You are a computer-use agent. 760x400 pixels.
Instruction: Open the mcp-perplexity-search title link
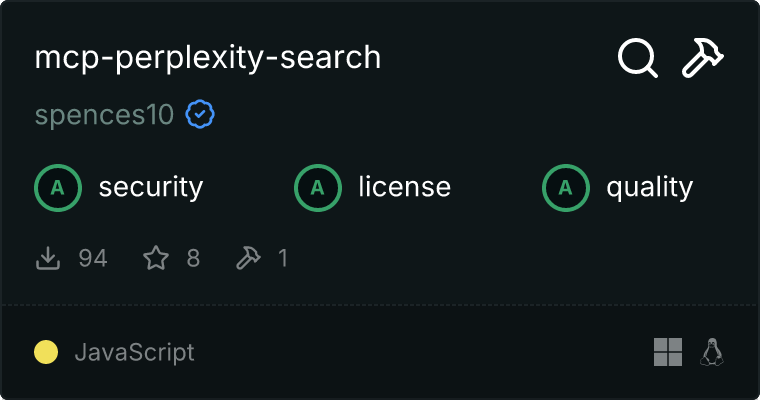point(208,58)
